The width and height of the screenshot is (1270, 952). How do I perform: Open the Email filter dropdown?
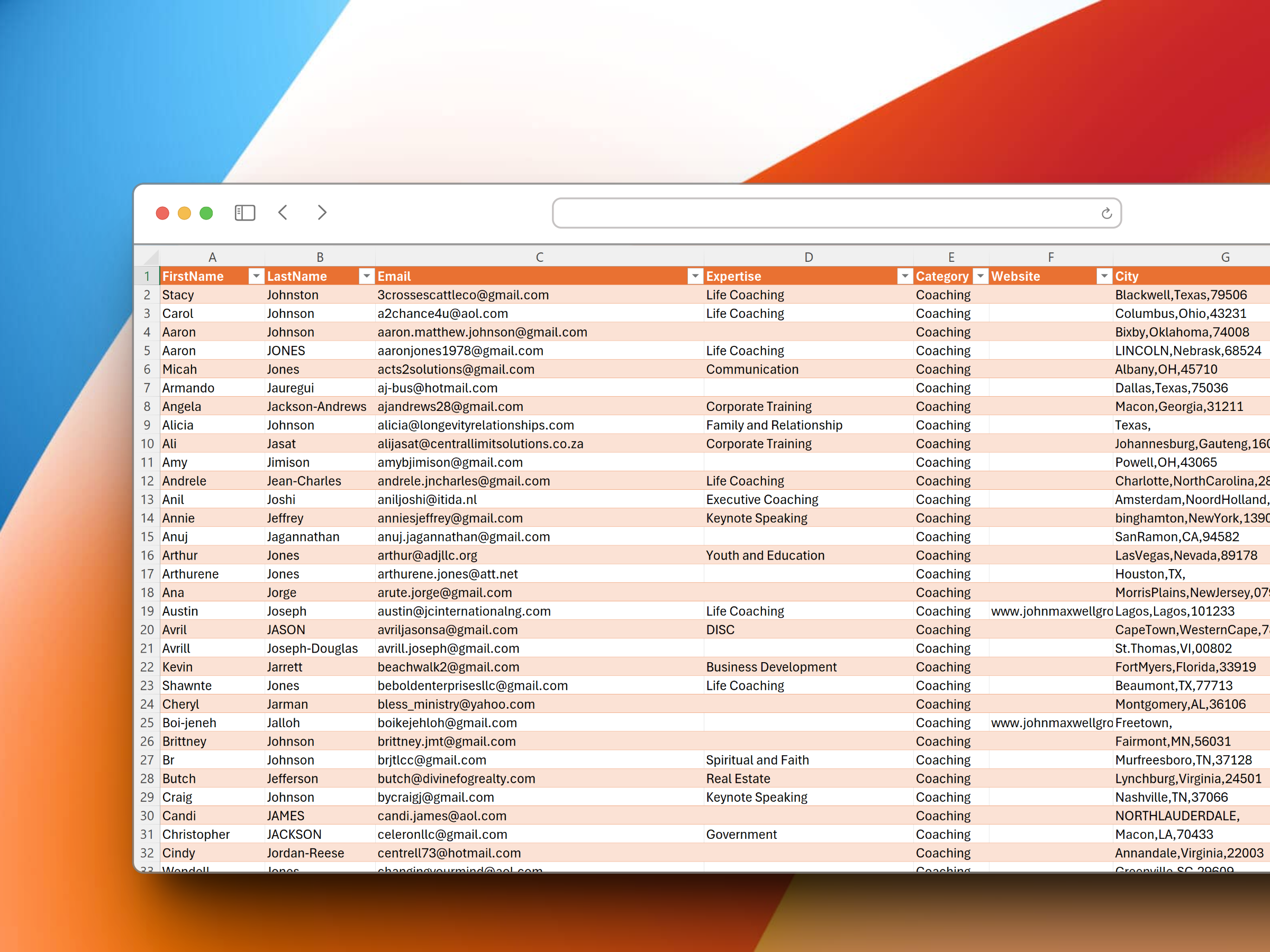(x=695, y=277)
